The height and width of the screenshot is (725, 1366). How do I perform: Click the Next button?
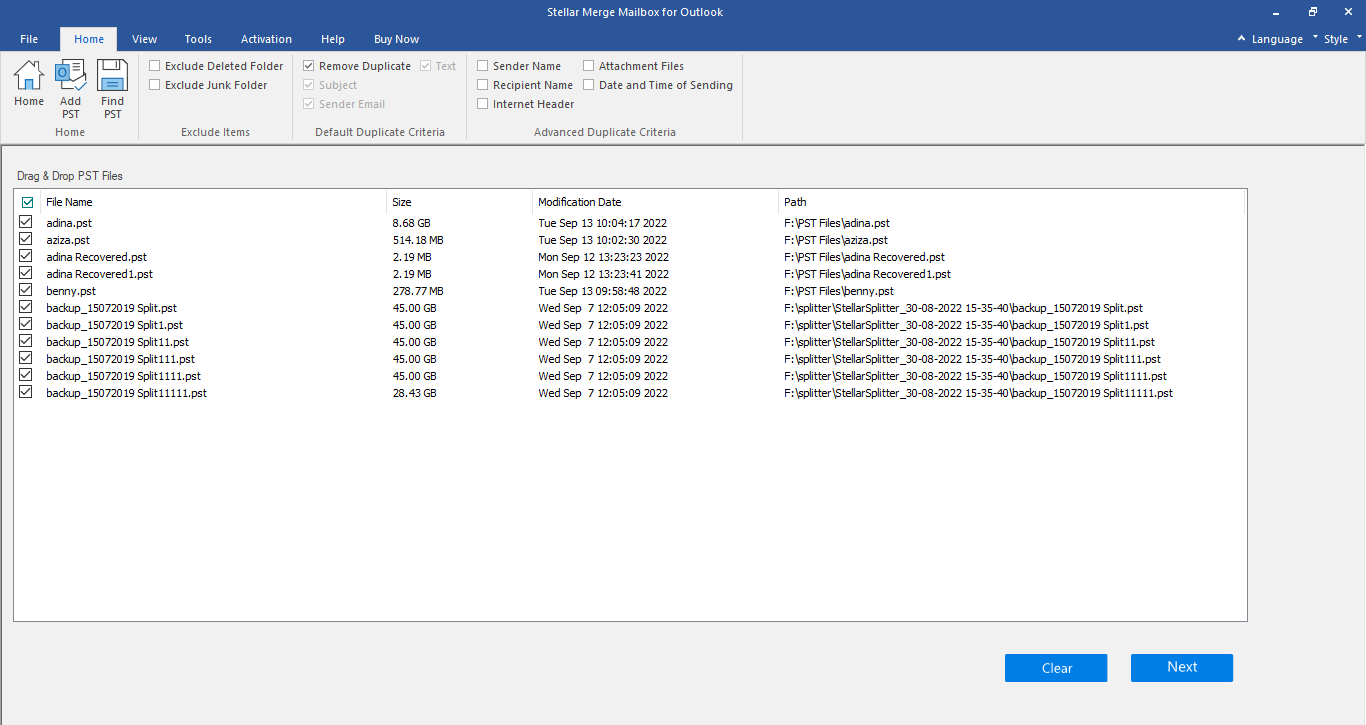coord(1182,668)
